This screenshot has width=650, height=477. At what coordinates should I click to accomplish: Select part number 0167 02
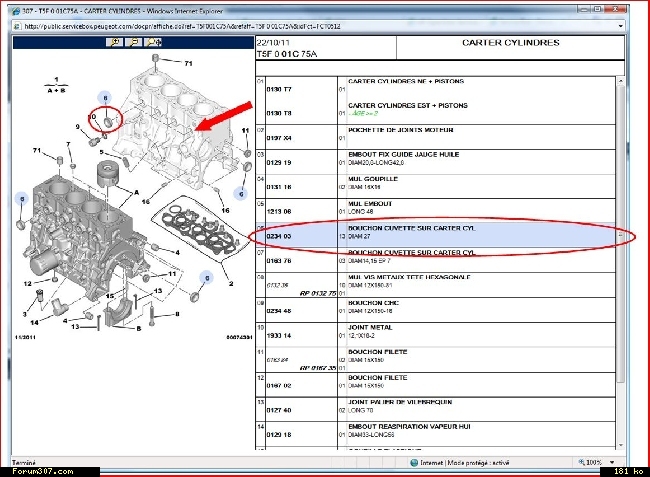point(279,385)
